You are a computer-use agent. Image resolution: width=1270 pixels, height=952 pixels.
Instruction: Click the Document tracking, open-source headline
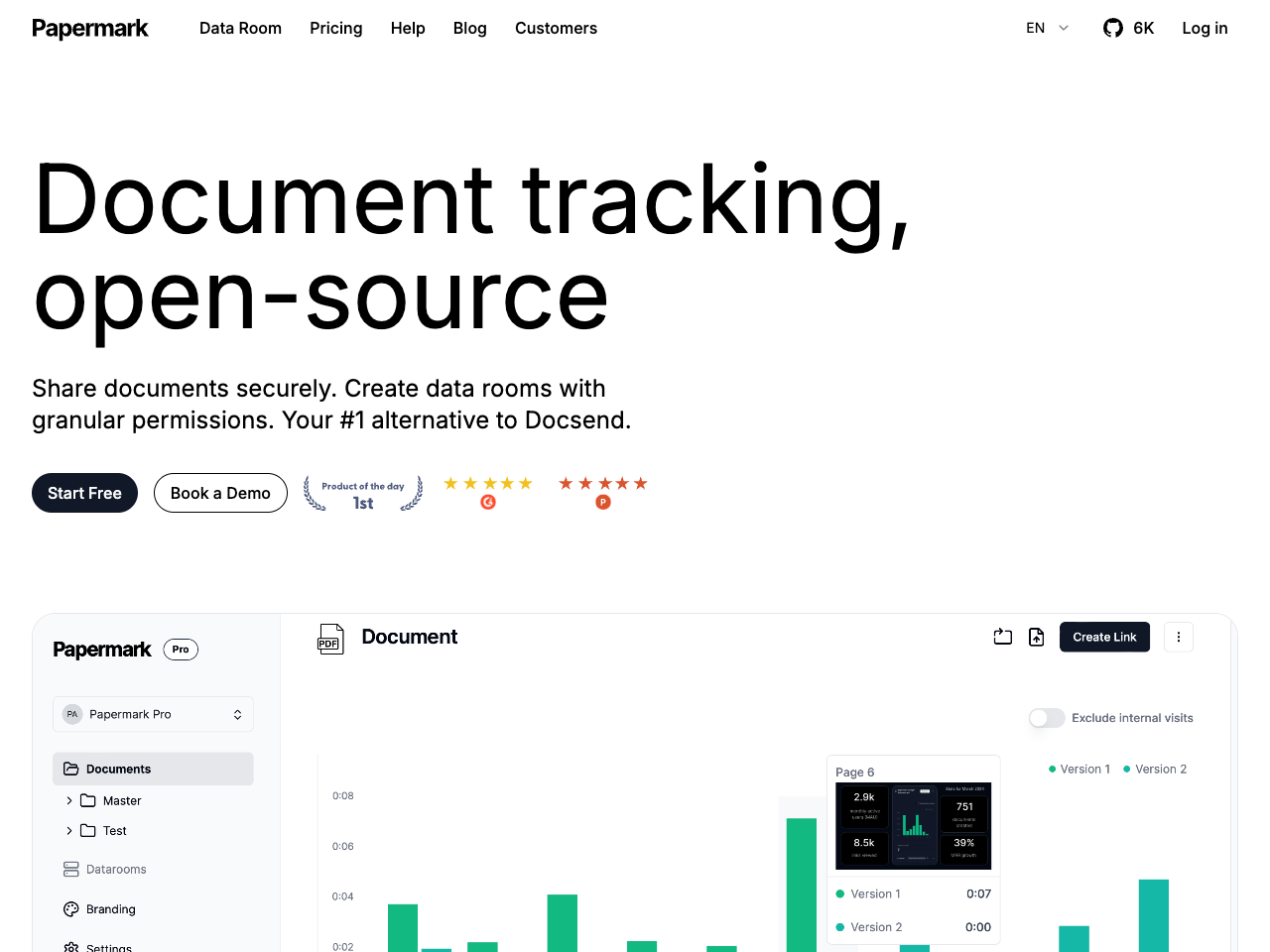pyautogui.click(x=470, y=247)
